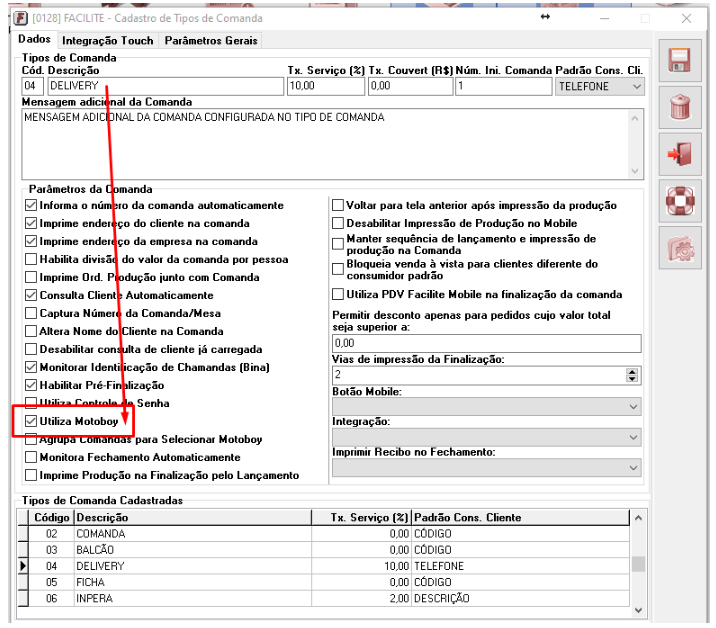Click the exit door icon
Screen dimensions: 716x628
(x=679, y=154)
